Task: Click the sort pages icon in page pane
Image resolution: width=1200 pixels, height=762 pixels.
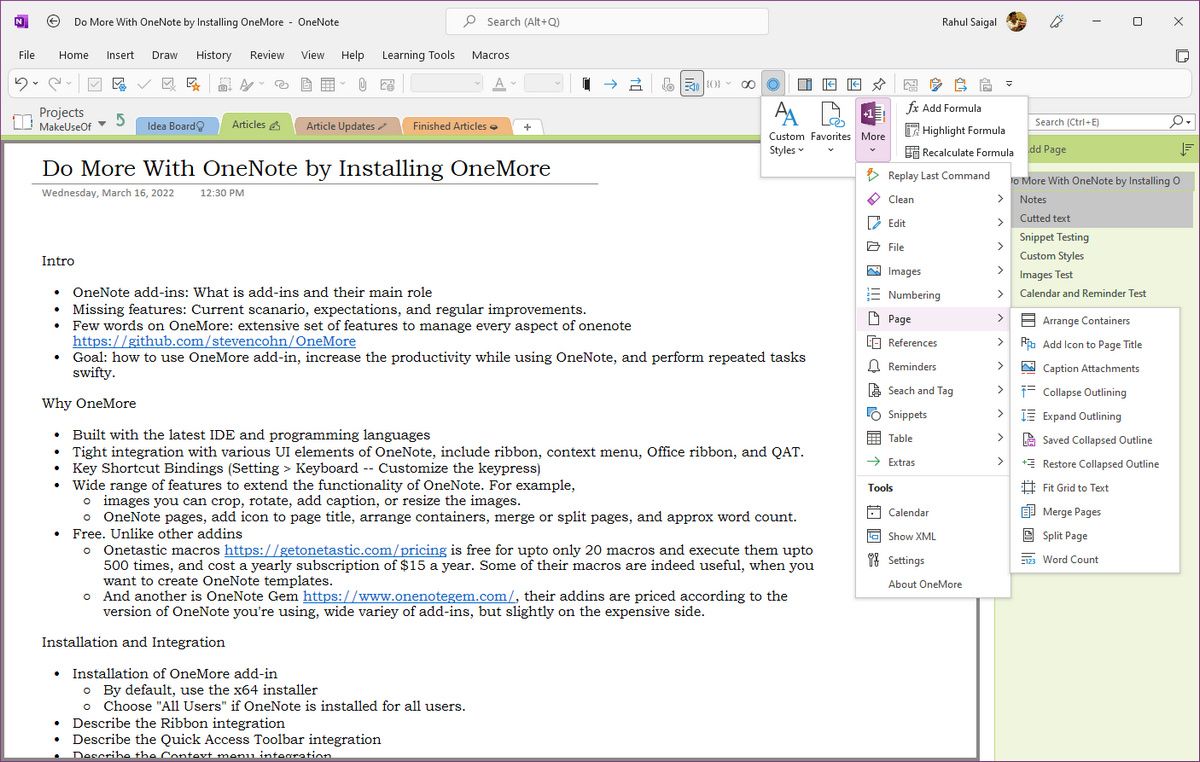Action: coord(1187,149)
